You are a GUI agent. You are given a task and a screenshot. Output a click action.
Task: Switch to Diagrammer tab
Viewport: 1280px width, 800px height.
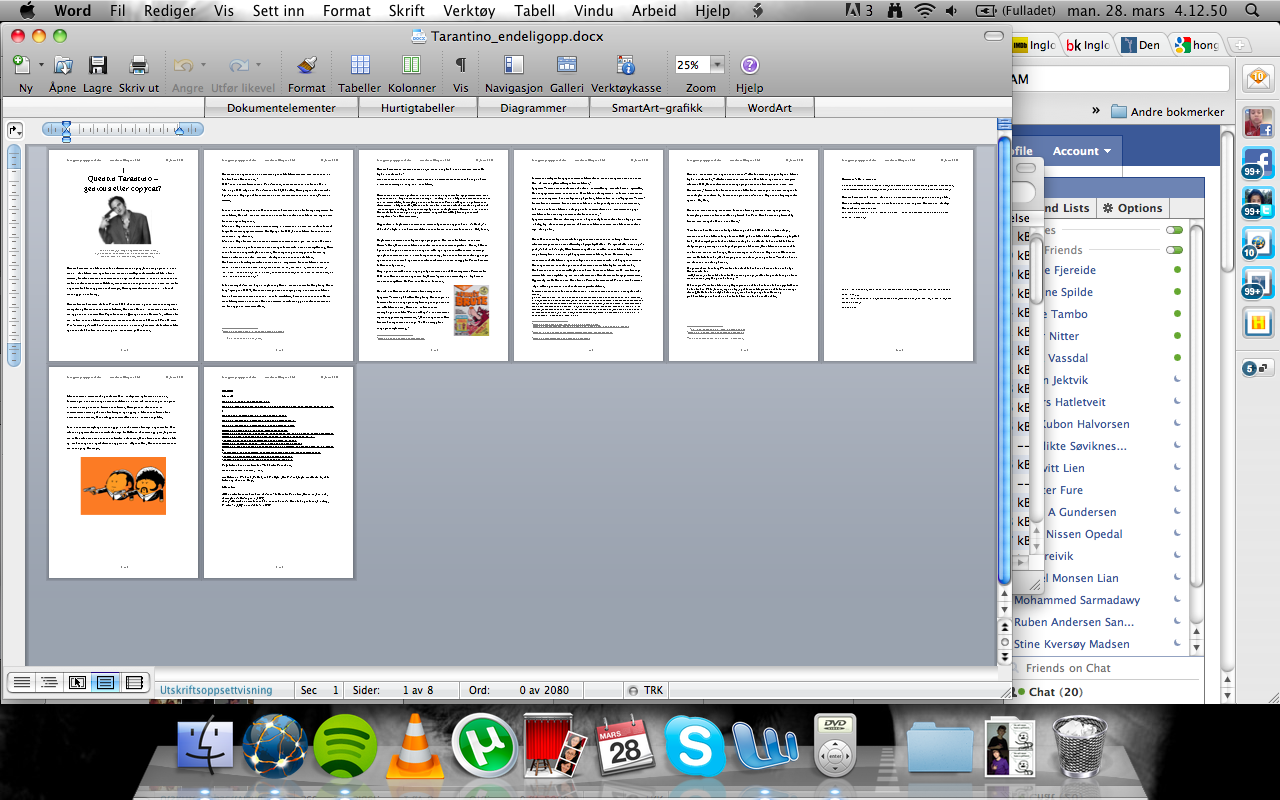[533, 108]
